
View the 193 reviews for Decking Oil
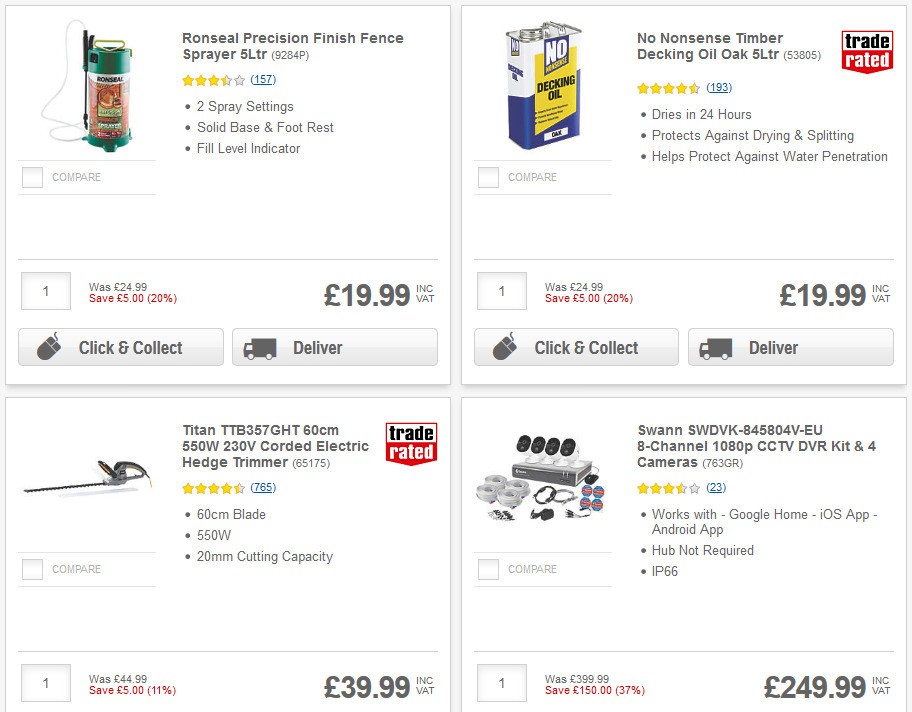(719, 88)
